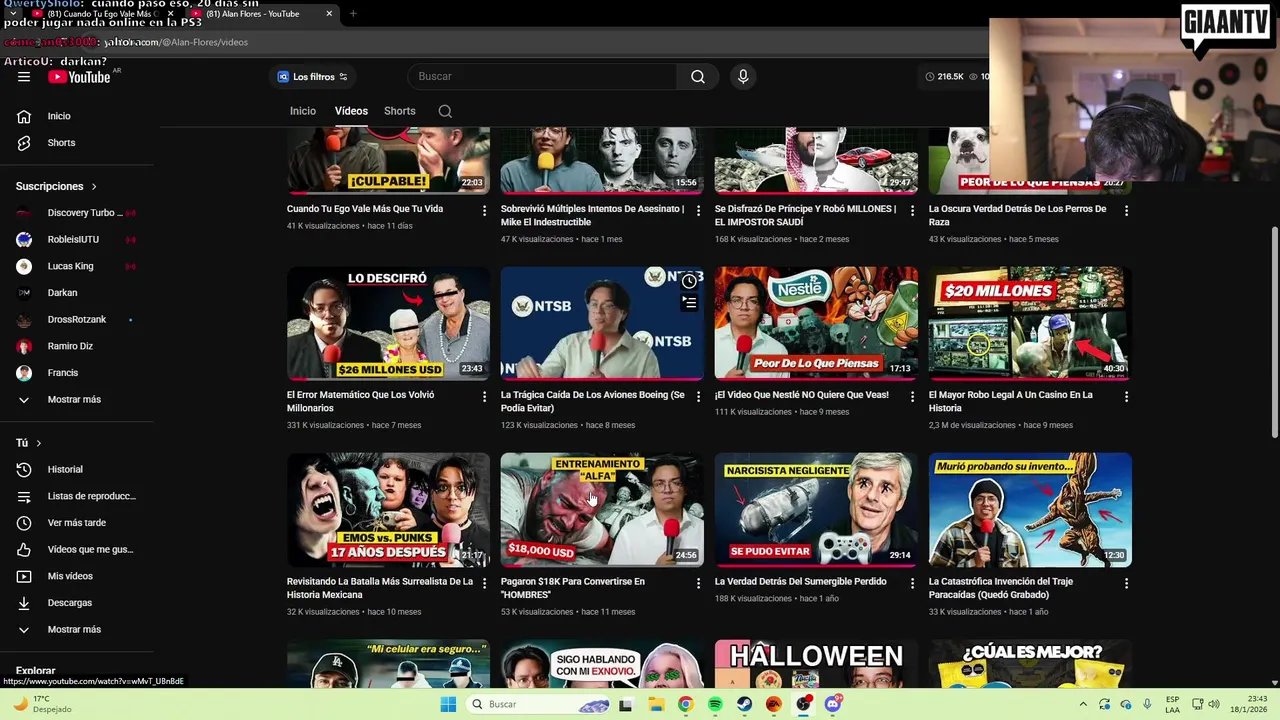The width and height of the screenshot is (1280, 720).
Task: Open options for Pagaron $18K video
Action: [698, 583]
